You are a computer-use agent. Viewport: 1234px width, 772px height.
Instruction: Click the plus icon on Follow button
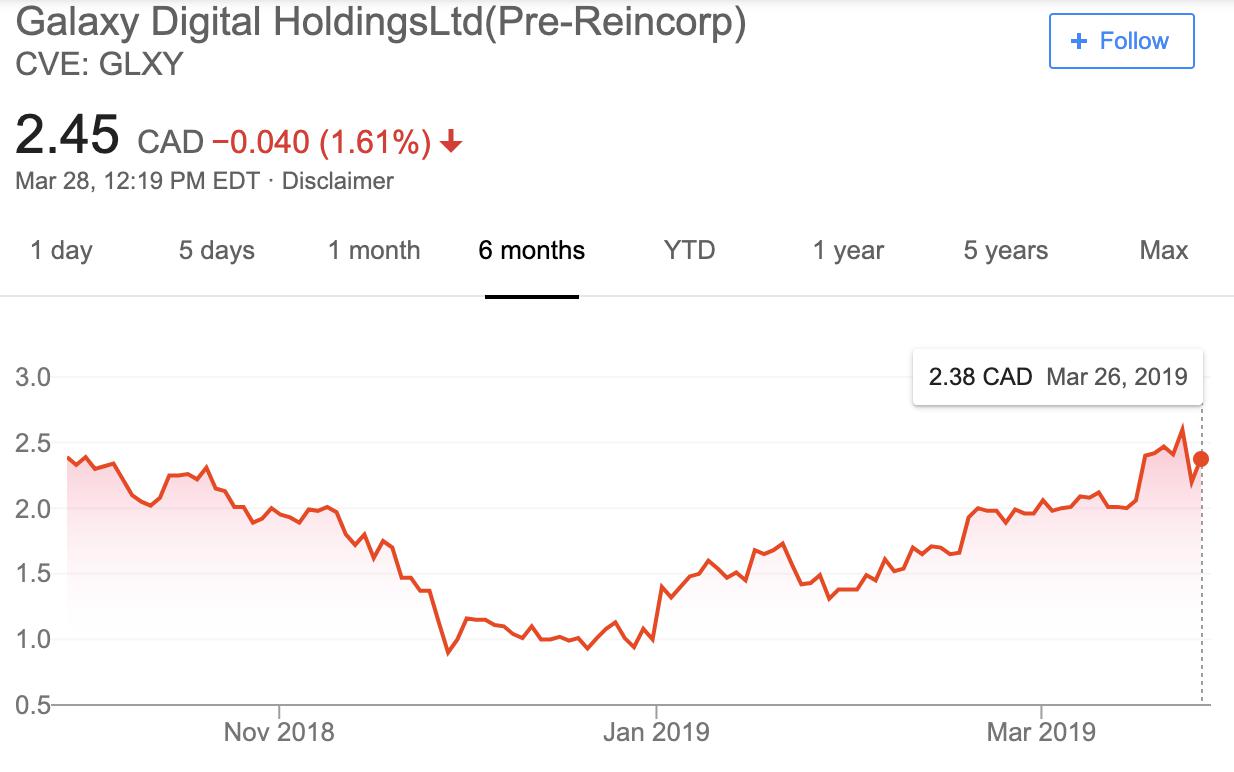[x=1079, y=41]
